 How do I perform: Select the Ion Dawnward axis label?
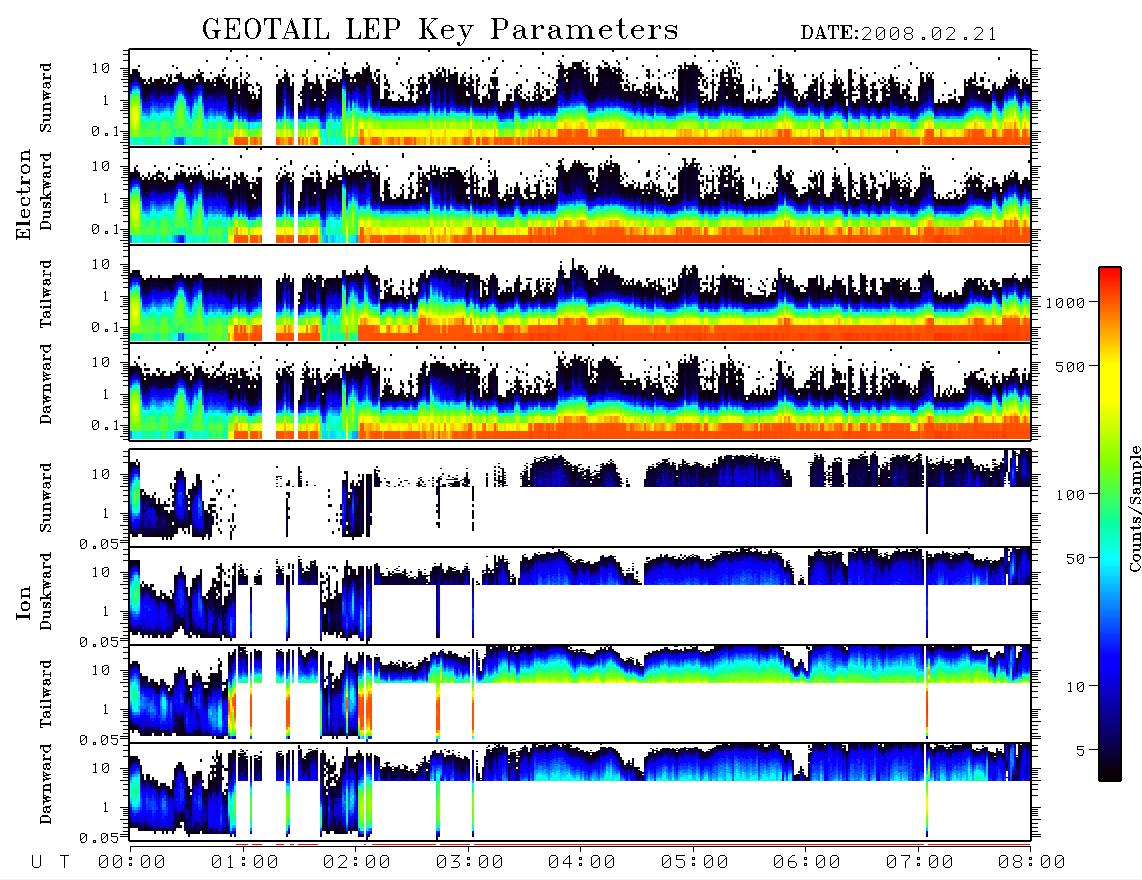(46, 783)
